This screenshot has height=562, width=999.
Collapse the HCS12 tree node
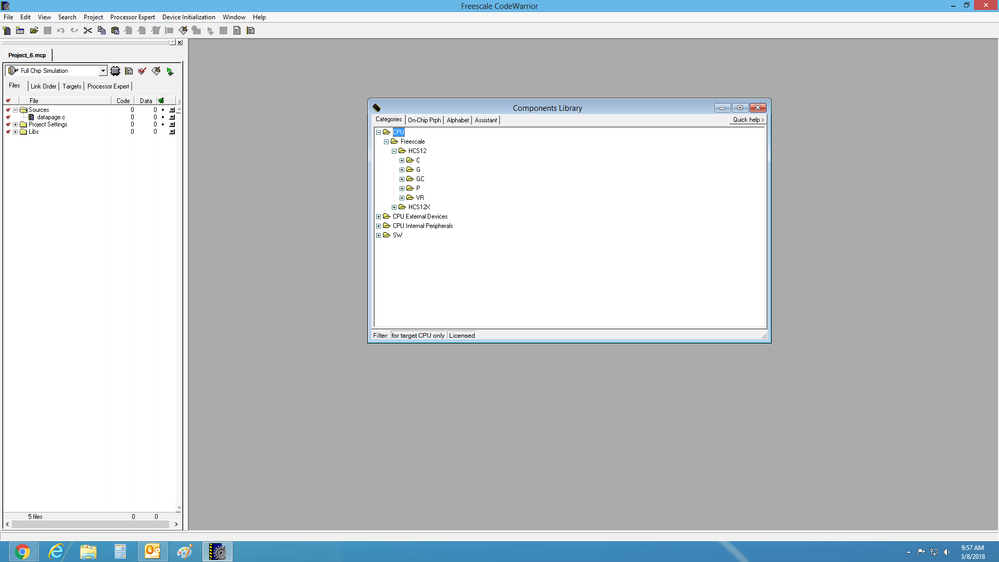pos(394,151)
